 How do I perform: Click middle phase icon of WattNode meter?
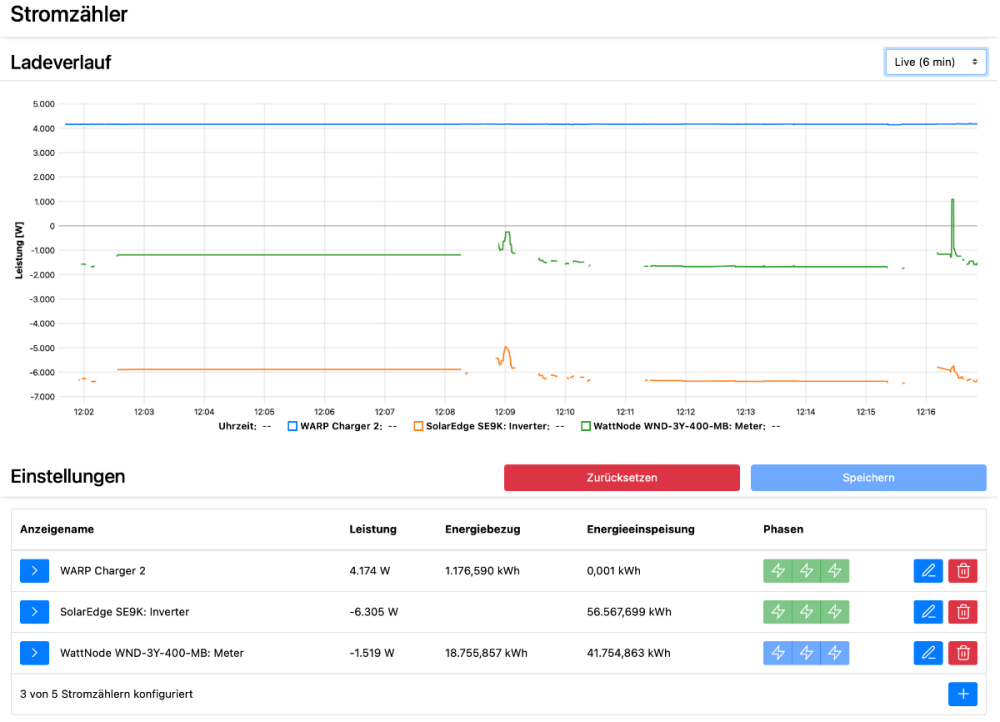coord(806,653)
